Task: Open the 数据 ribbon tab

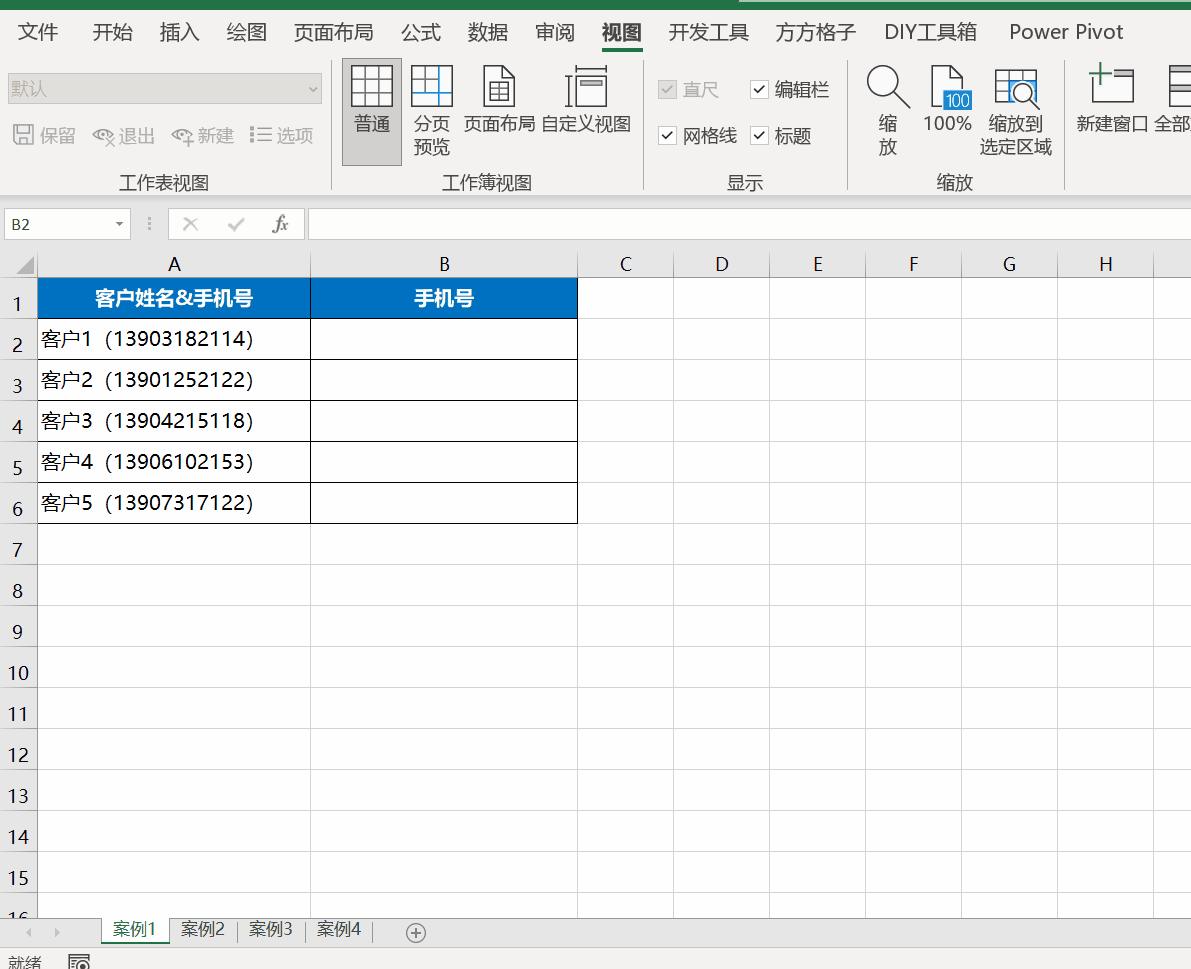Action: coord(488,32)
